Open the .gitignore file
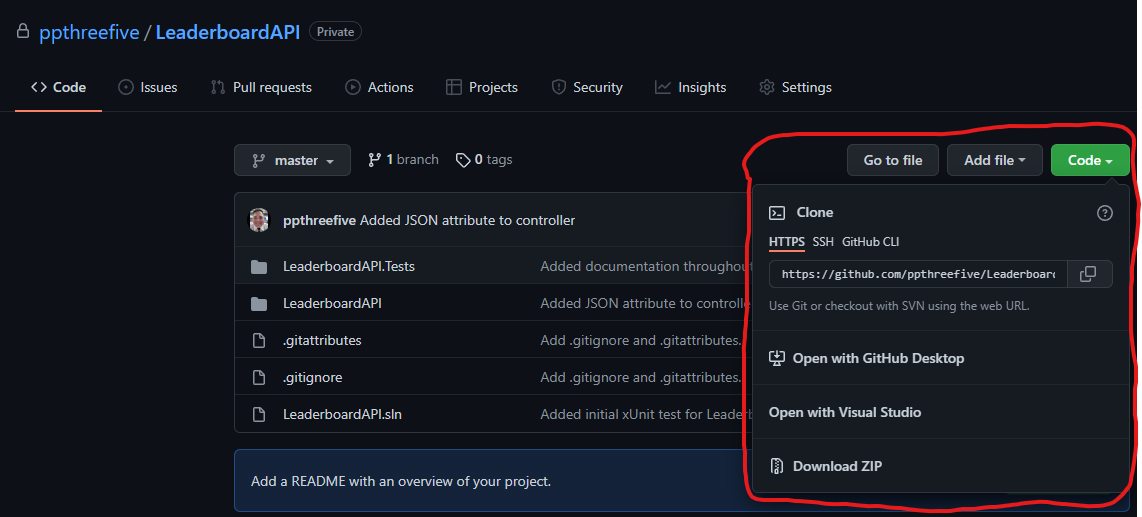Viewport: 1142px width, 517px height. (x=312, y=378)
